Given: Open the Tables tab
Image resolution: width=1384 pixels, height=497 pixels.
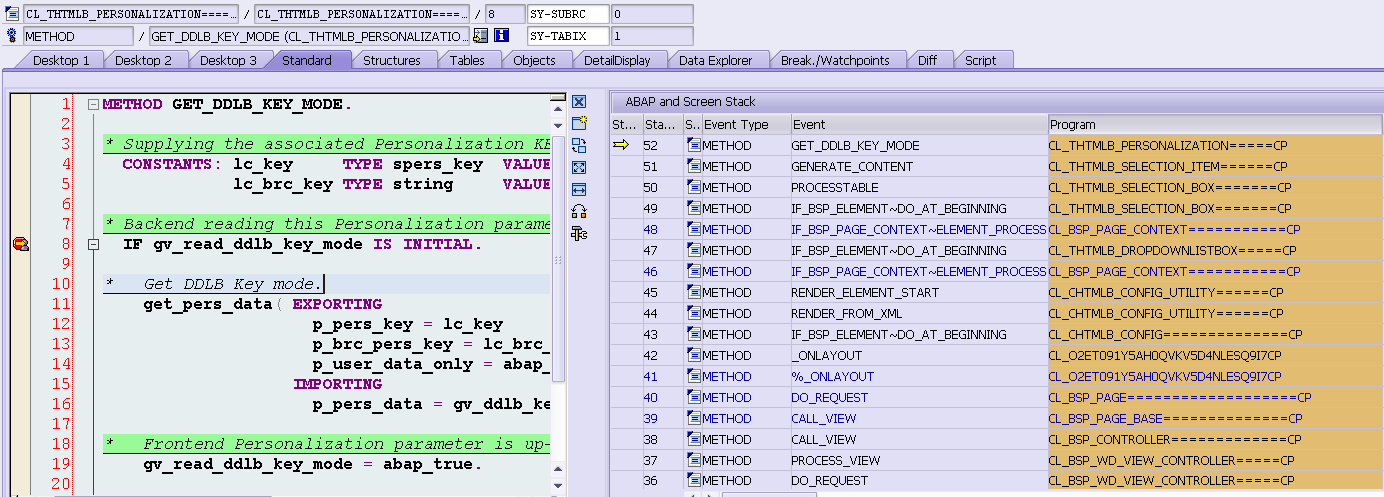Looking at the screenshot, I should pyautogui.click(x=467, y=60).
